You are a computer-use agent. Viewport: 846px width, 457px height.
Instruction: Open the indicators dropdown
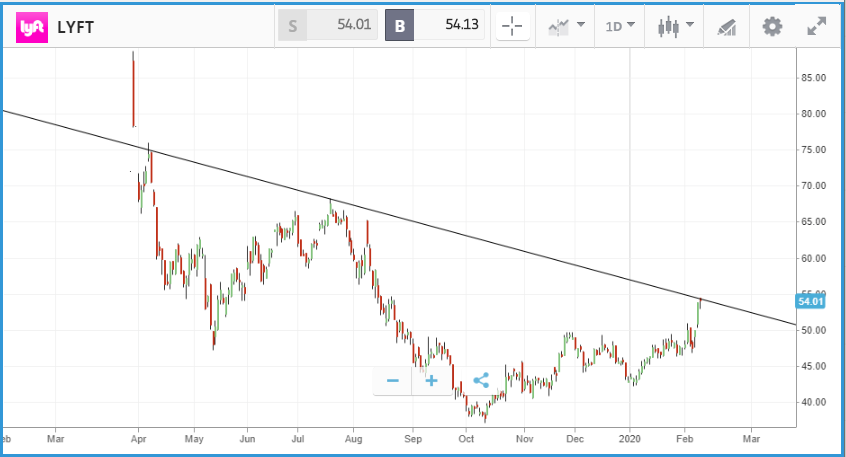click(x=566, y=27)
